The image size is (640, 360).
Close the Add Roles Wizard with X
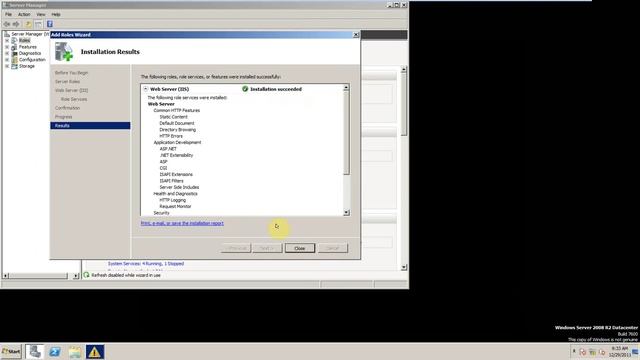(356, 35)
